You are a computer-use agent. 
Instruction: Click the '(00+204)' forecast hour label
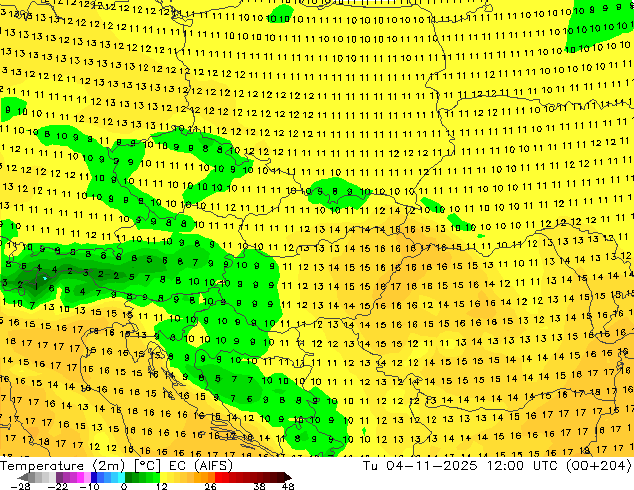(599, 466)
